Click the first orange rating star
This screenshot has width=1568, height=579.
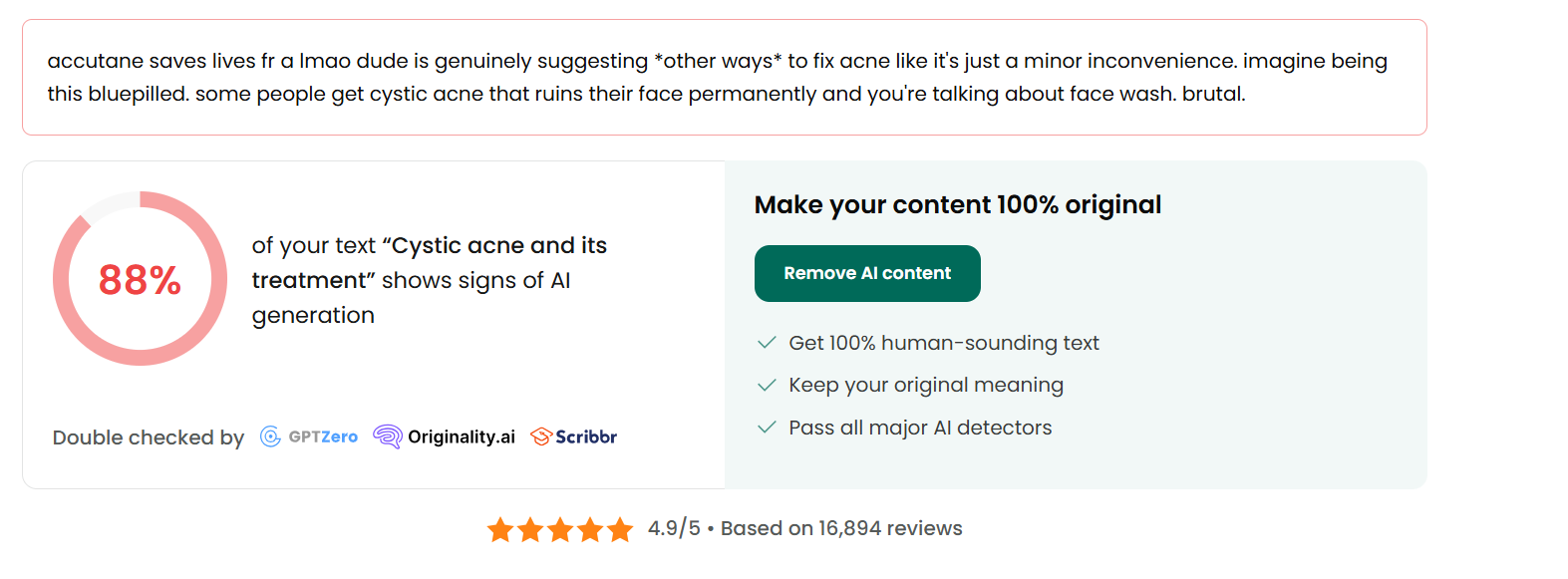tap(500, 529)
